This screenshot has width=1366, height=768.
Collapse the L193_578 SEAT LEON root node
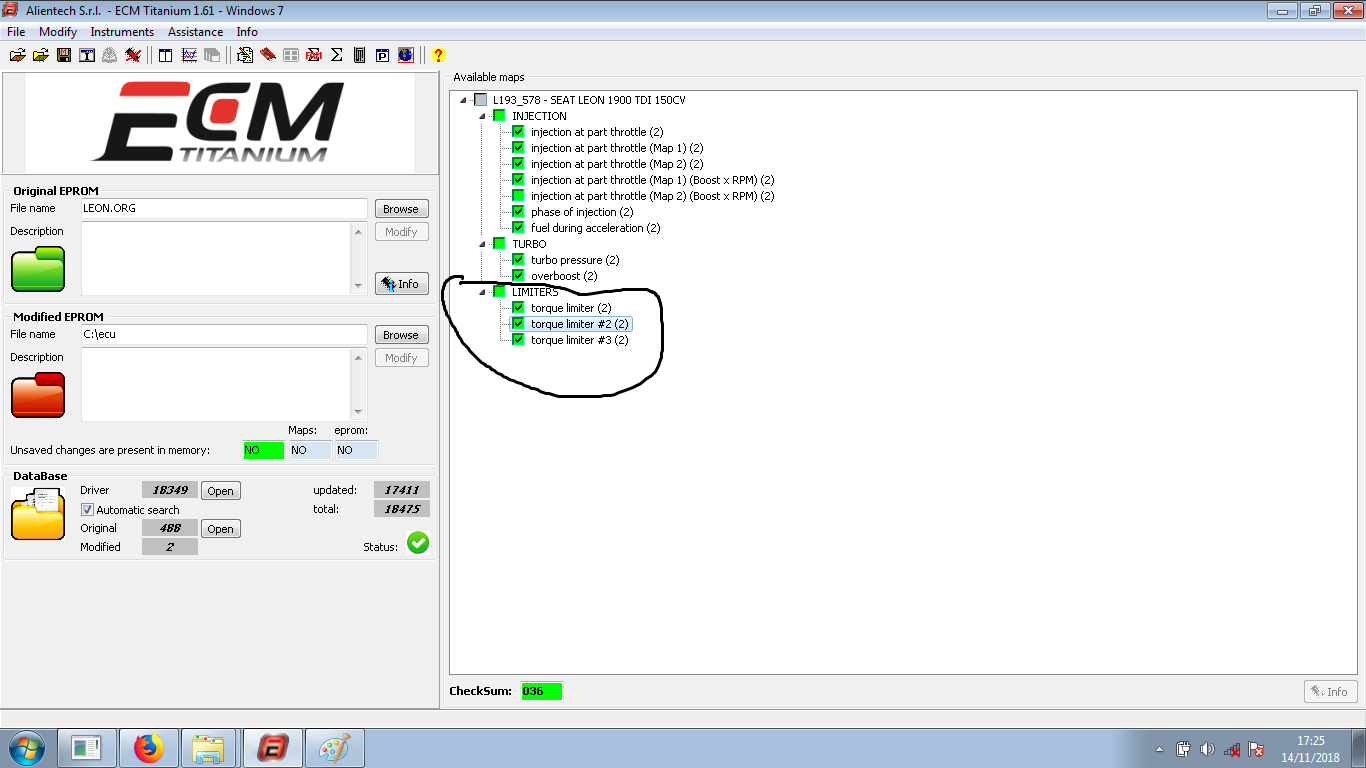(463, 100)
